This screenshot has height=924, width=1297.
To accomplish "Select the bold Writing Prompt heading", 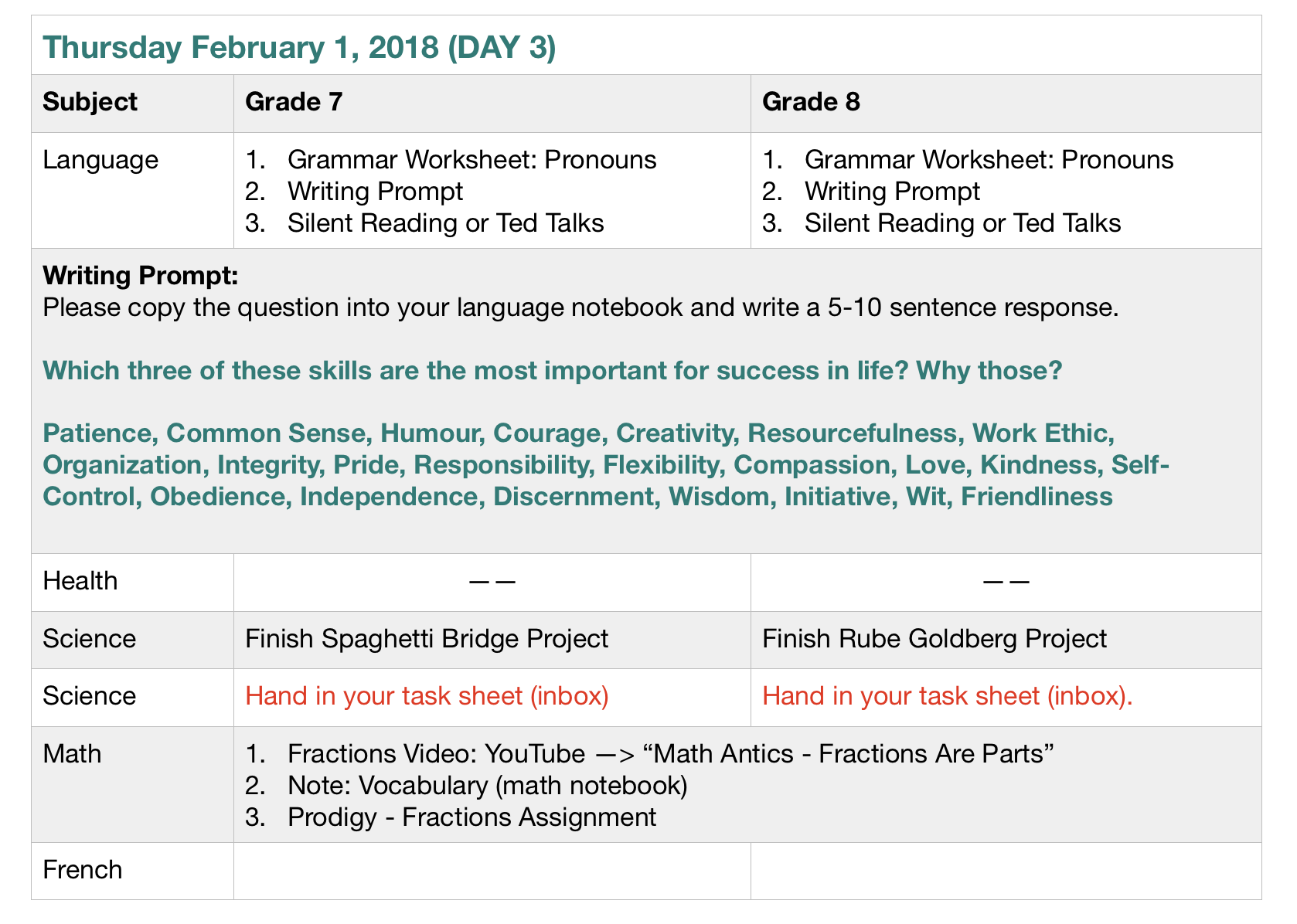I will pos(140,274).
